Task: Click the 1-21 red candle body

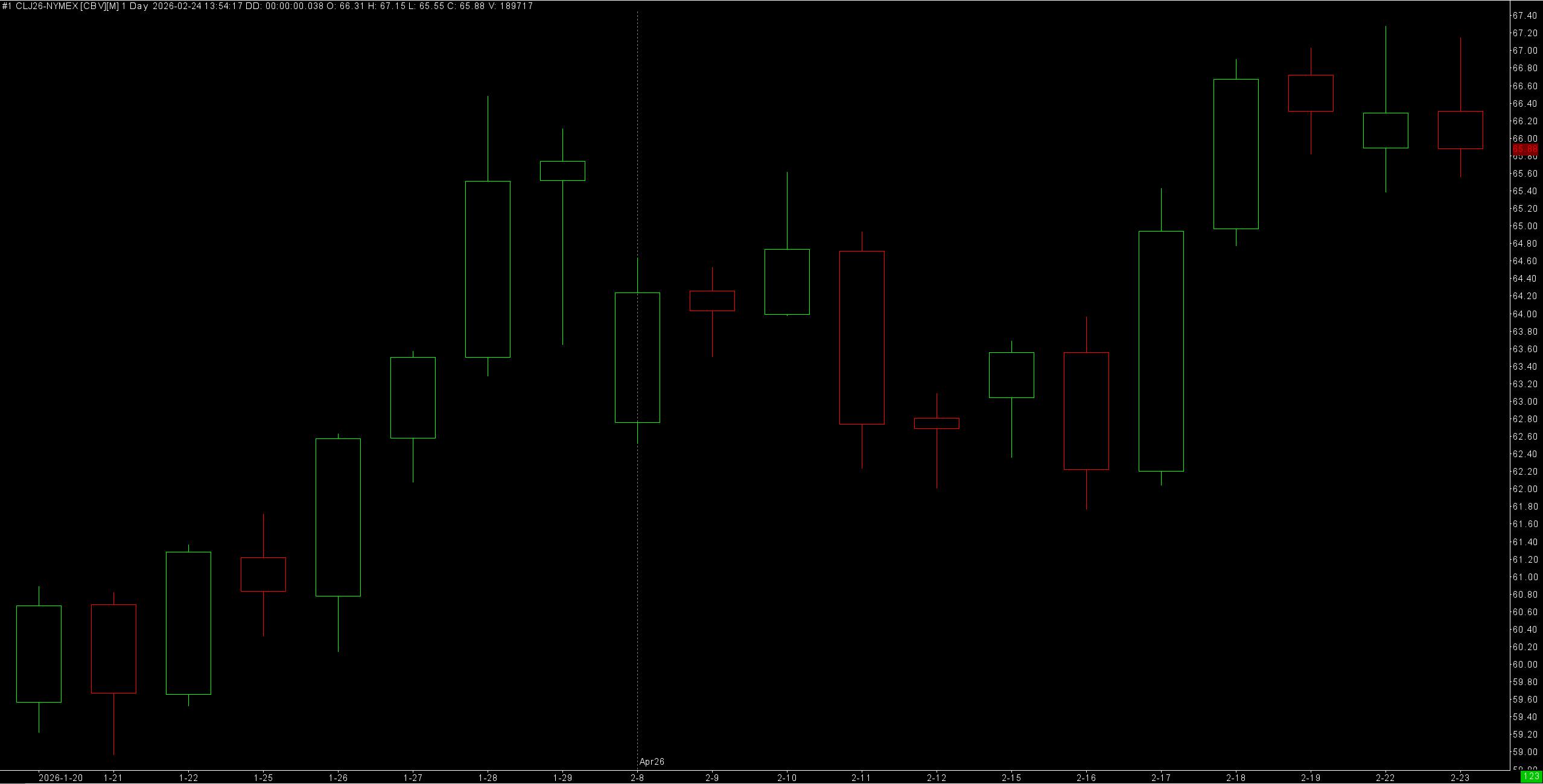Action: (113, 649)
